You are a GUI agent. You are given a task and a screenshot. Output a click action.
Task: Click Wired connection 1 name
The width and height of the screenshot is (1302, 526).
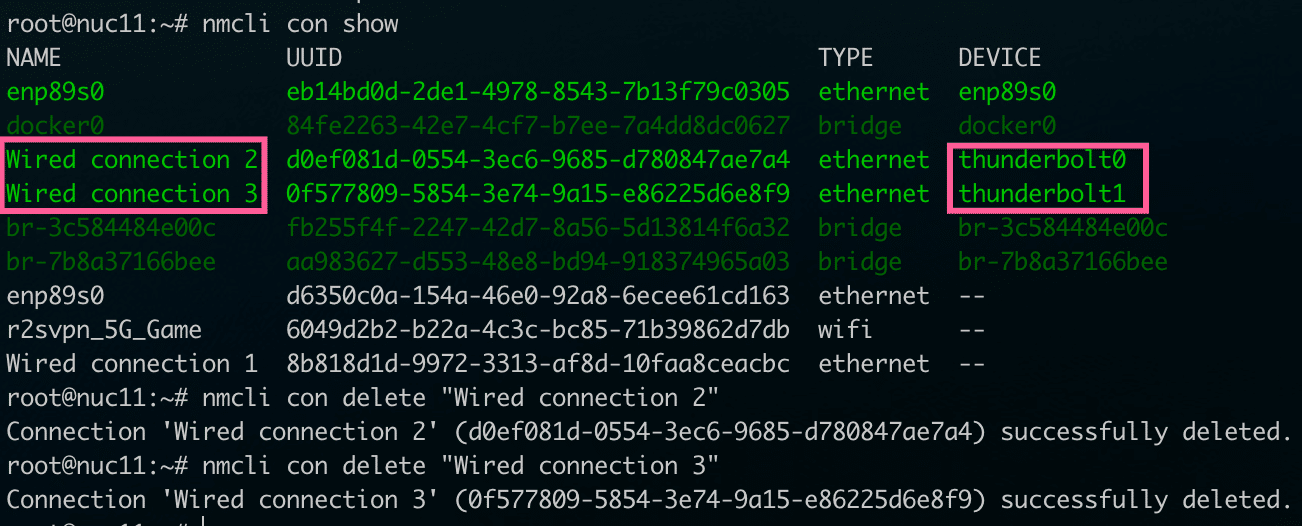132,364
